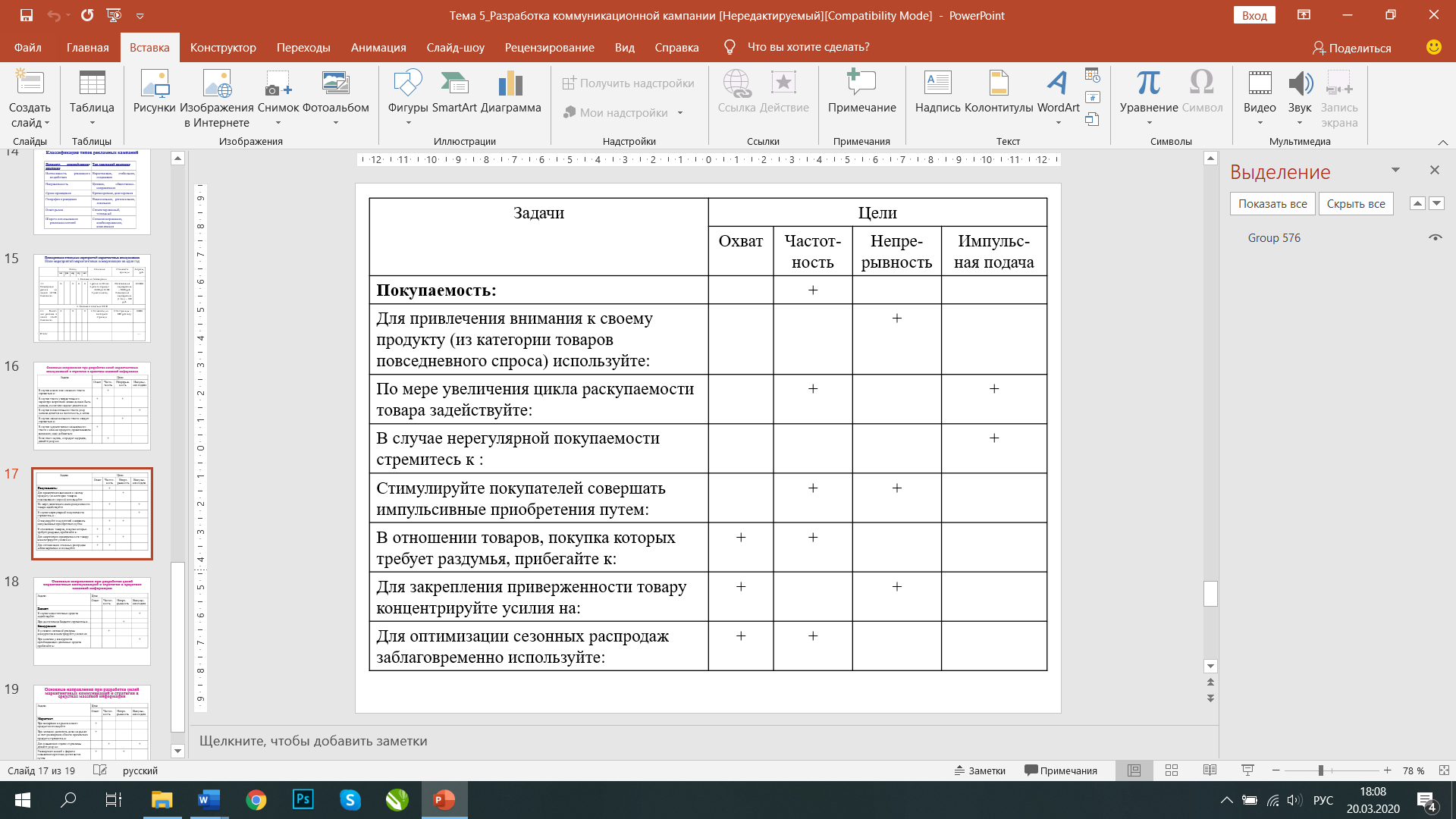The width and height of the screenshot is (1456, 819).
Task: Click the zoom slider handle
Action: (1321, 770)
